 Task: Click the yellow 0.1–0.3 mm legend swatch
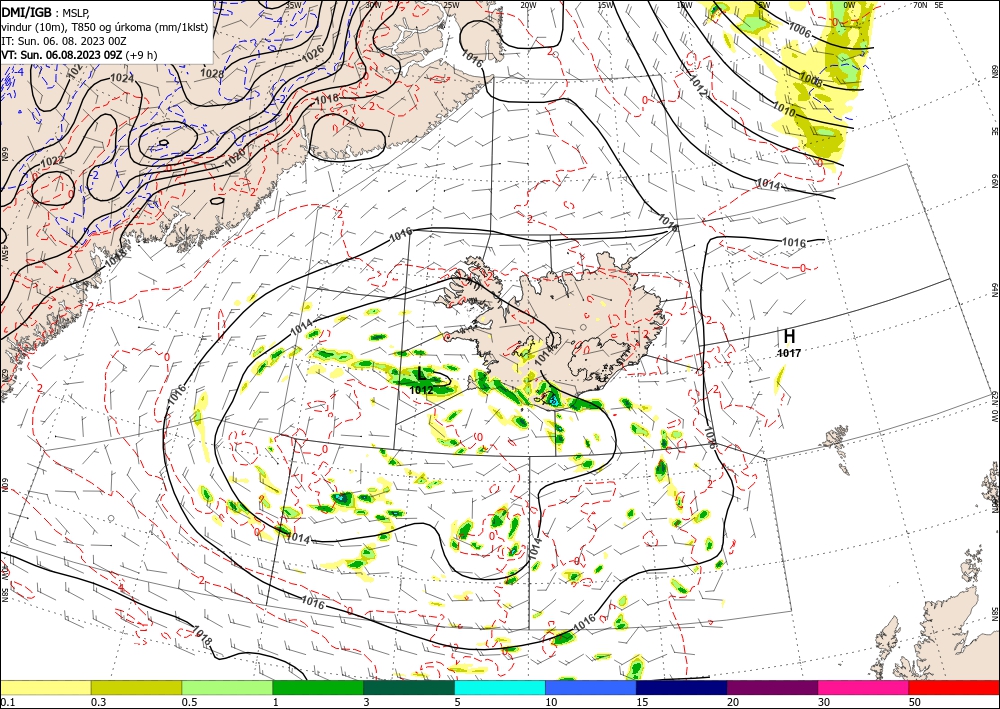[45, 687]
